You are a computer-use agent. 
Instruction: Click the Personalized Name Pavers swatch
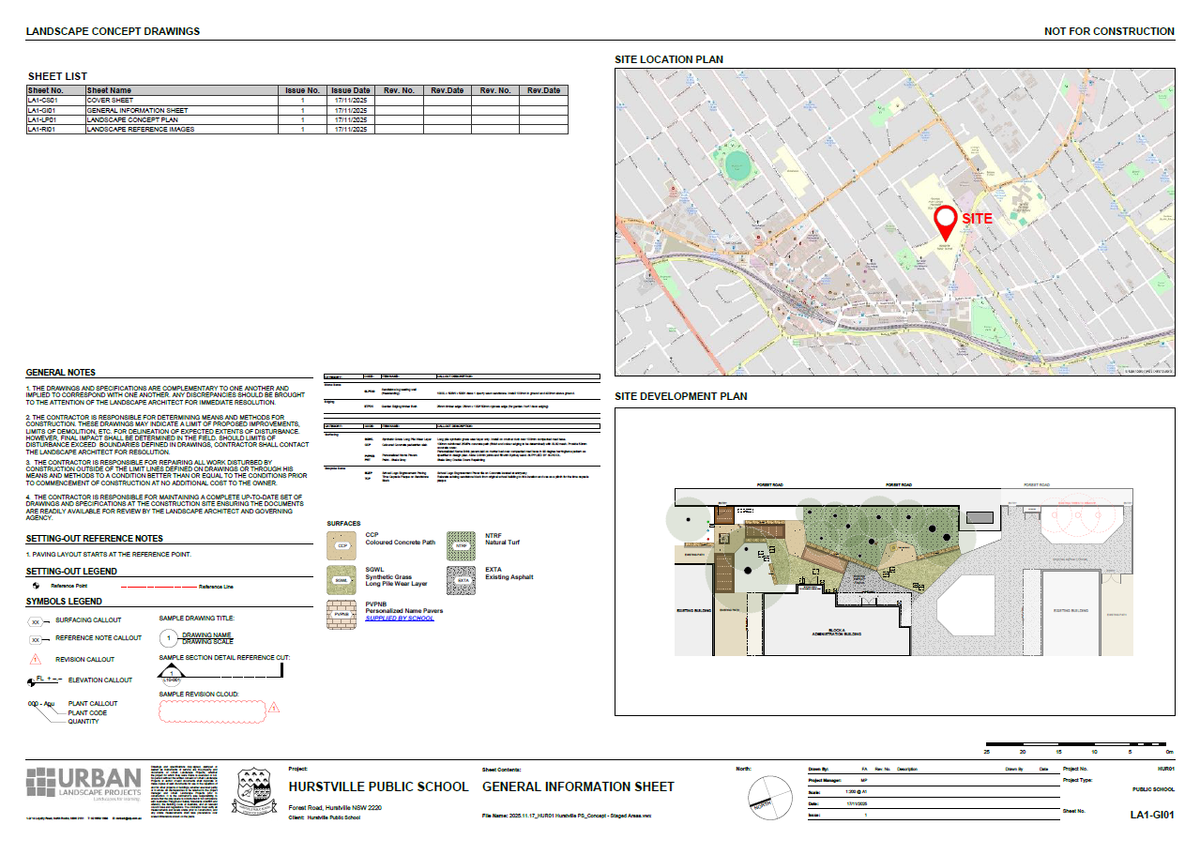[343, 613]
